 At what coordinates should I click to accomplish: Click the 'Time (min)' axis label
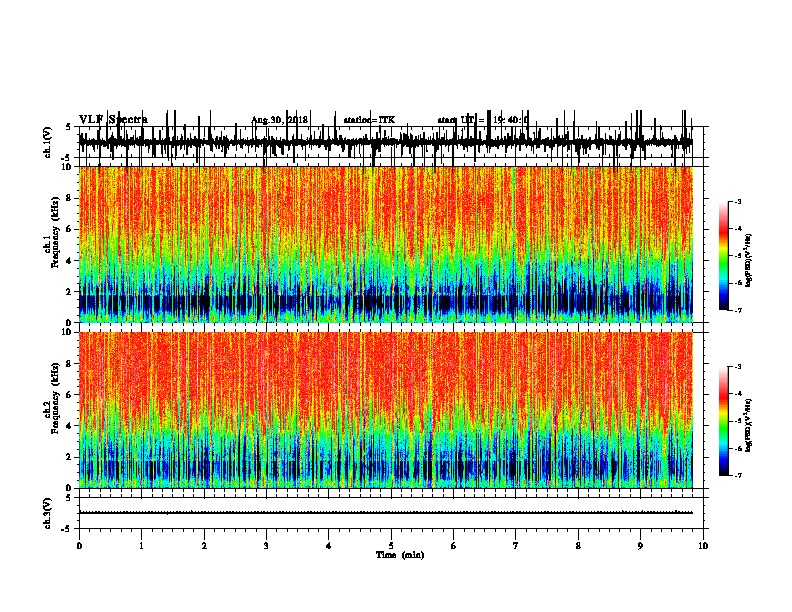point(400,555)
